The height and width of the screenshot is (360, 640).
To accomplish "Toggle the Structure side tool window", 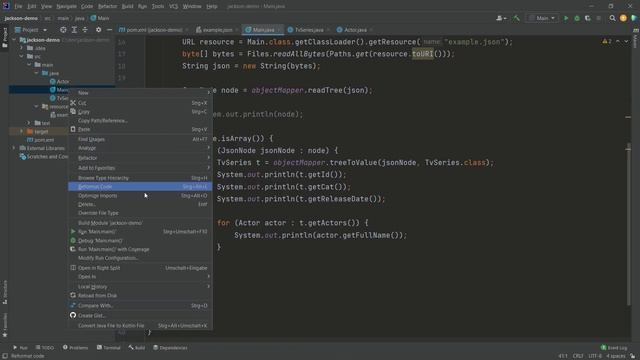I will tap(4, 292).
